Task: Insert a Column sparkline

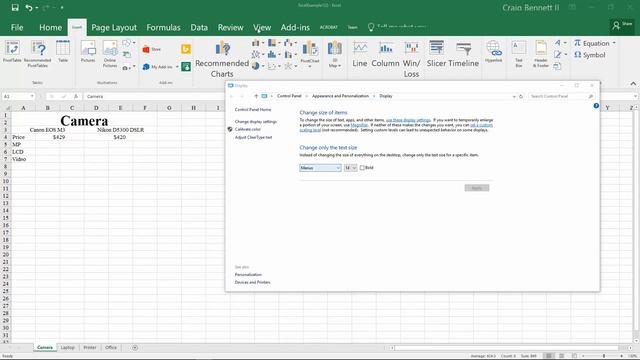Action: [385, 54]
